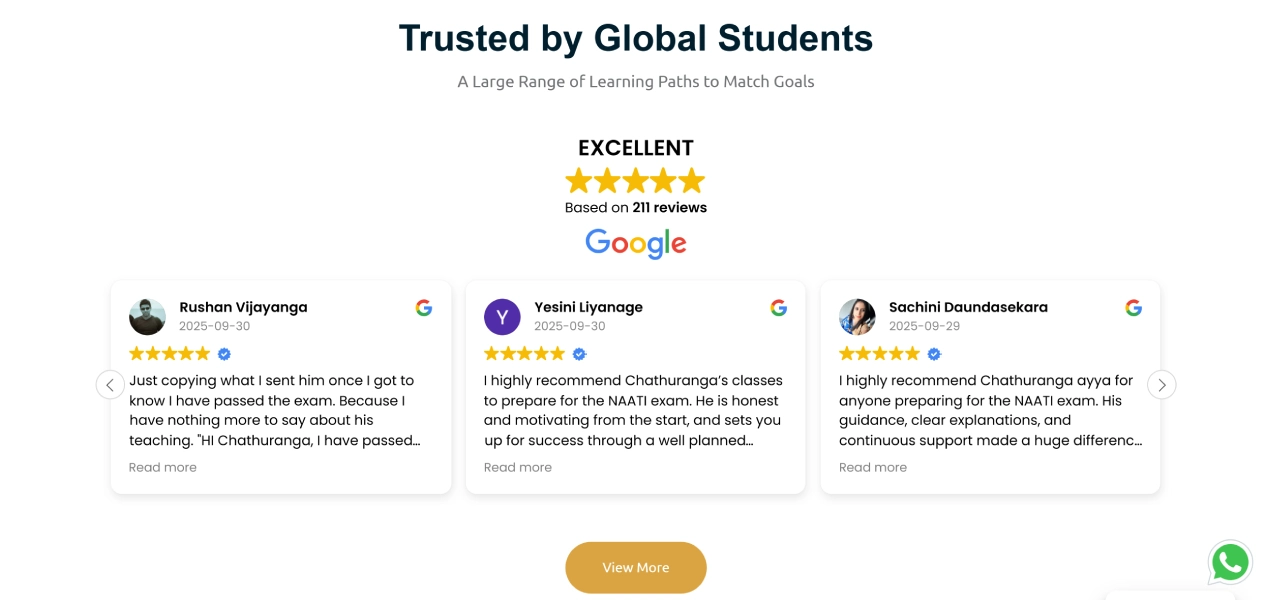Click Google icon on Yesini Liyanage's review
Image resolution: width=1266 pixels, height=600 pixels.
pos(779,308)
